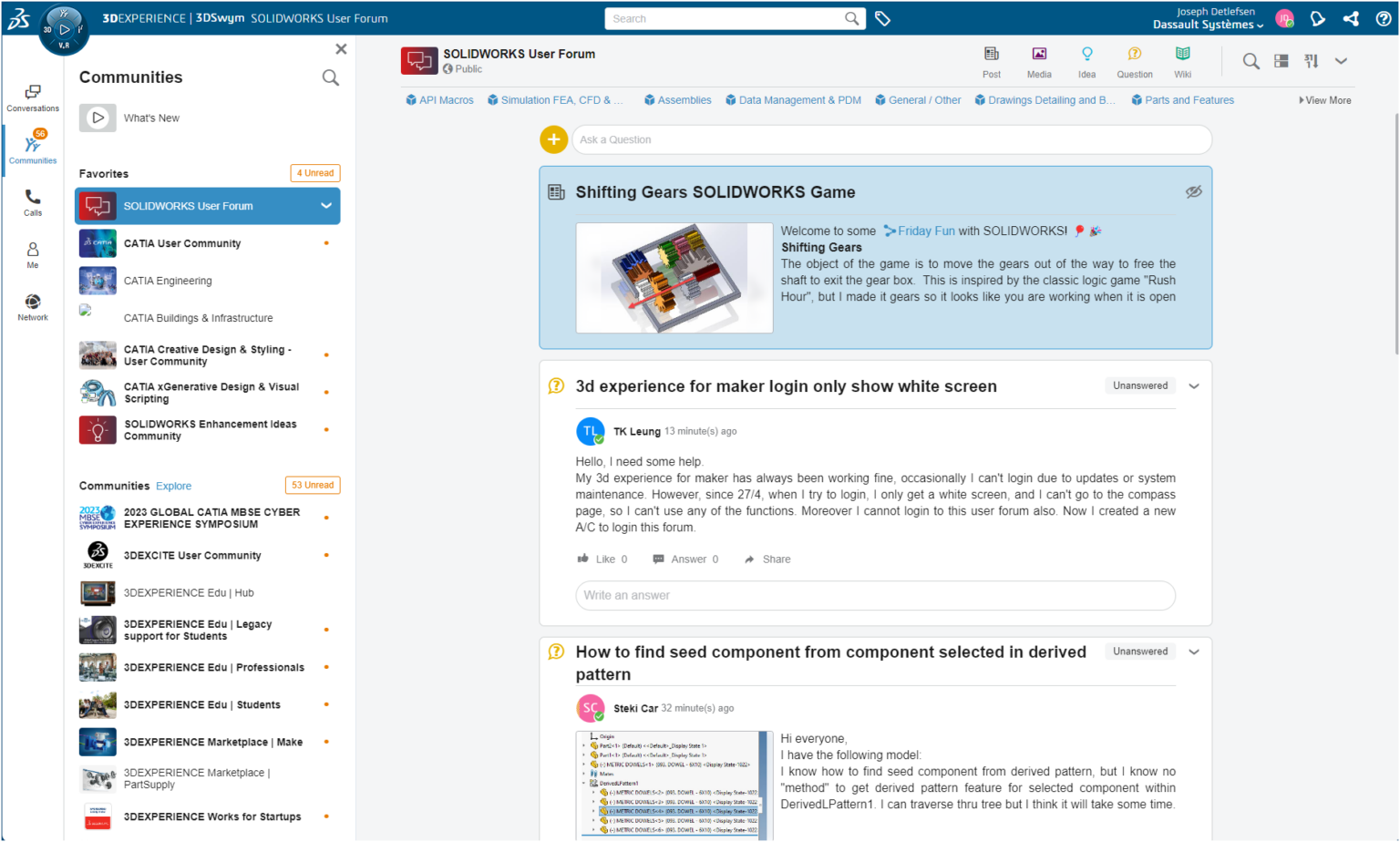The image size is (1400, 842).
Task: Open the Media sharing tool
Action: coord(1039,61)
